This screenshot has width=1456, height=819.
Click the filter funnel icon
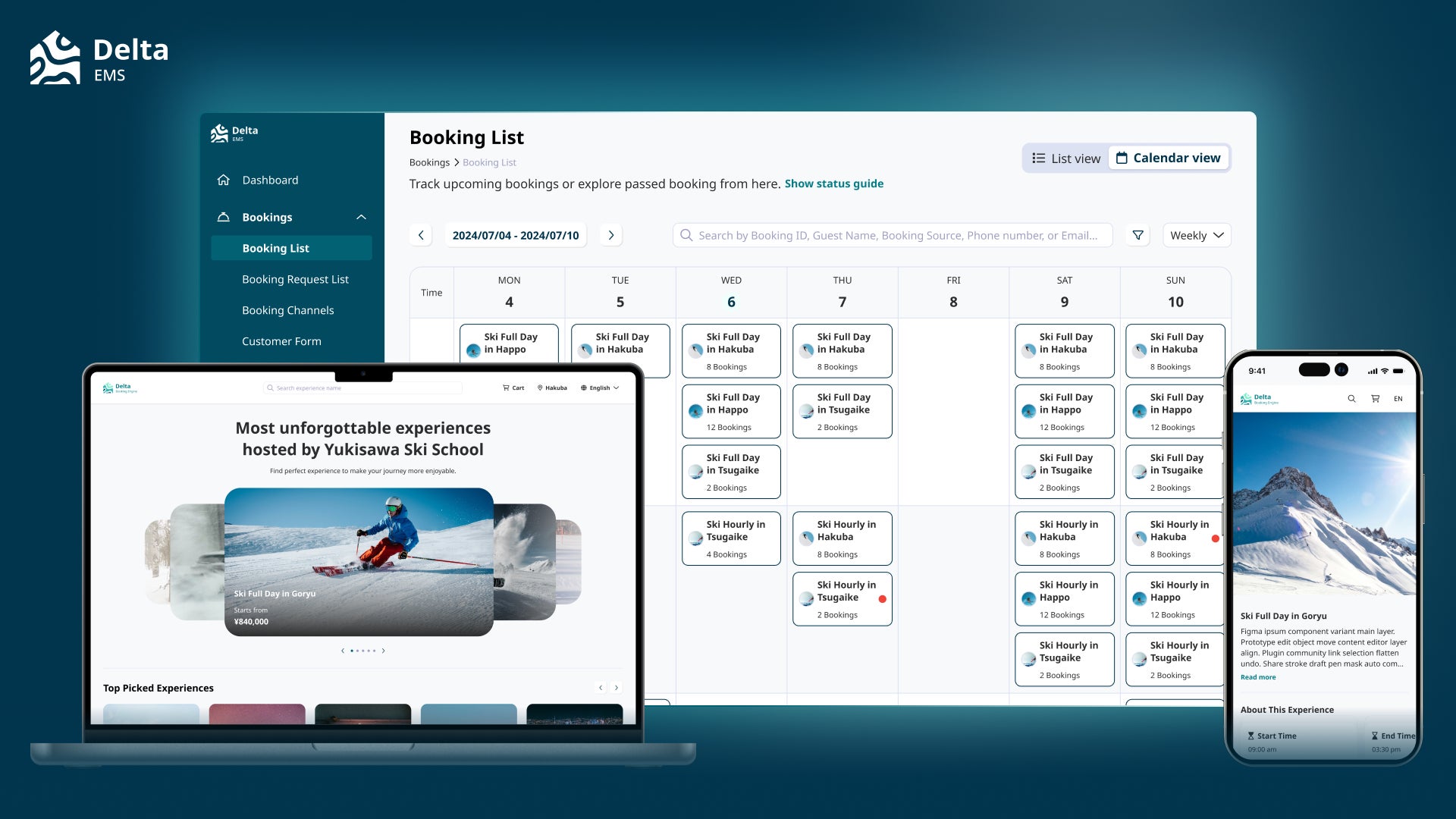point(1138,235)
